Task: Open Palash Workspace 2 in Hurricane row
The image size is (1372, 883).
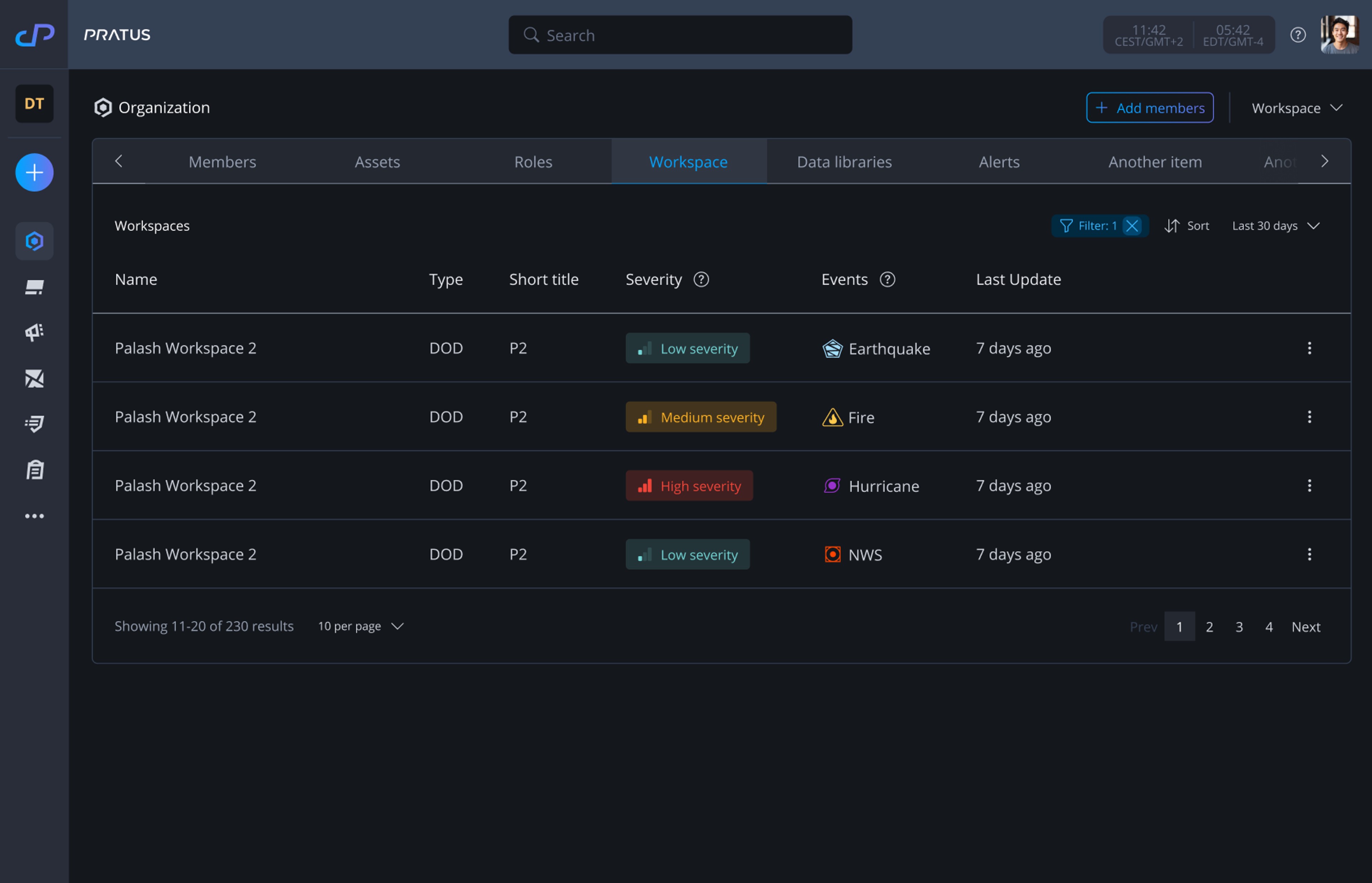Action: click(x=185, y=486)
